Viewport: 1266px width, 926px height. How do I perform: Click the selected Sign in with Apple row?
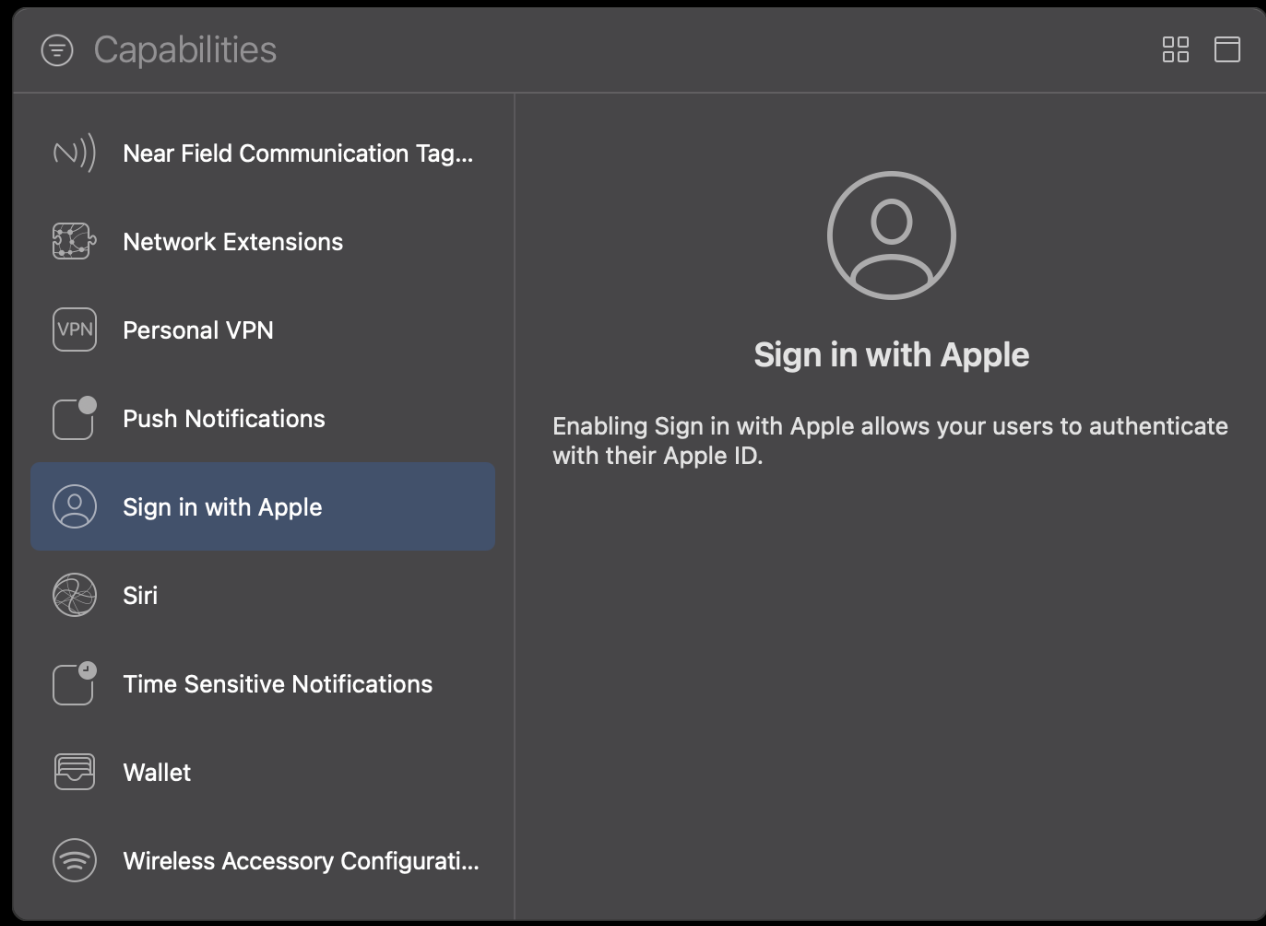[263, 506]
